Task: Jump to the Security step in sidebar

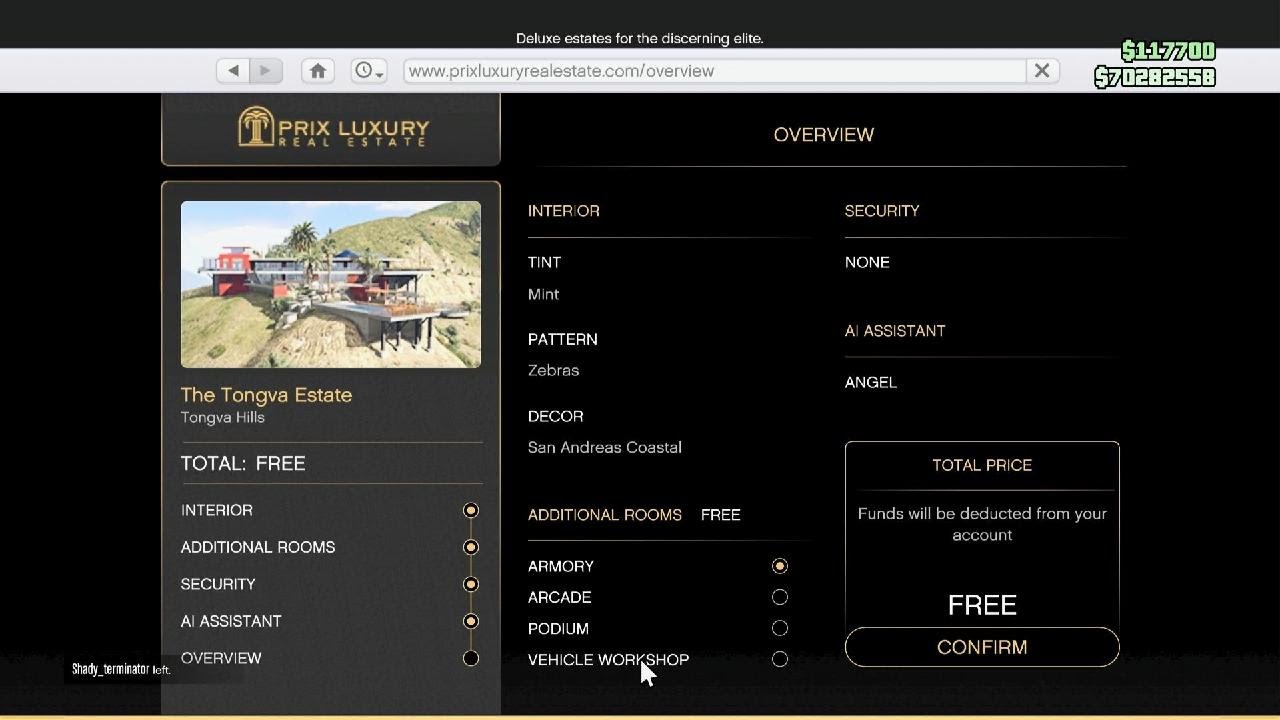Action: (218, 584)
